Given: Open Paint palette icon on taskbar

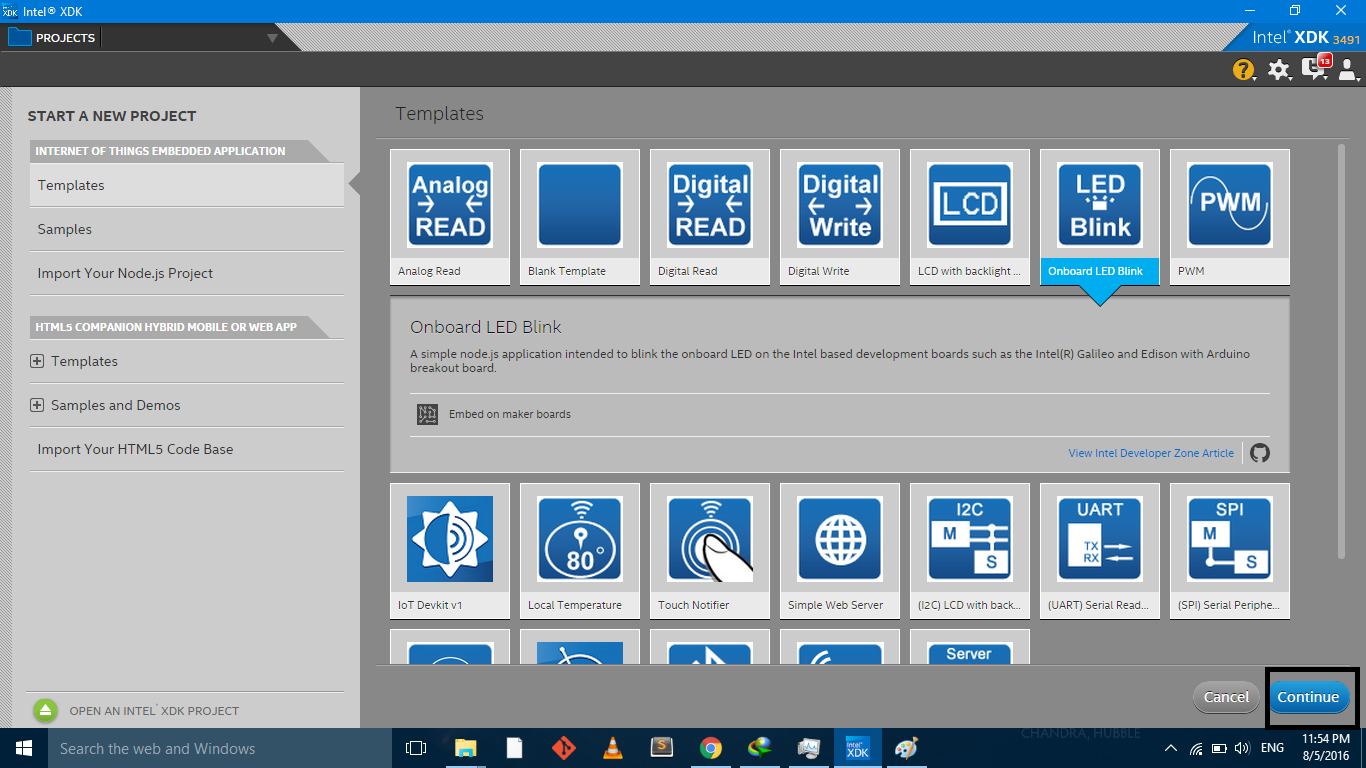Looking at the screenshot, I should click(x=906, y=748).
